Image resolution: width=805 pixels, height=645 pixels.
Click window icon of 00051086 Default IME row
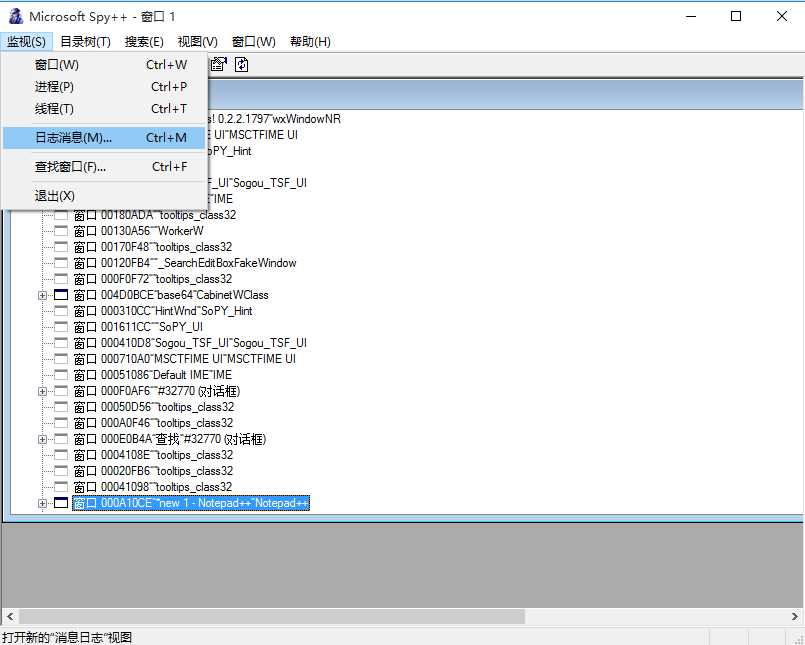point(61,375)
